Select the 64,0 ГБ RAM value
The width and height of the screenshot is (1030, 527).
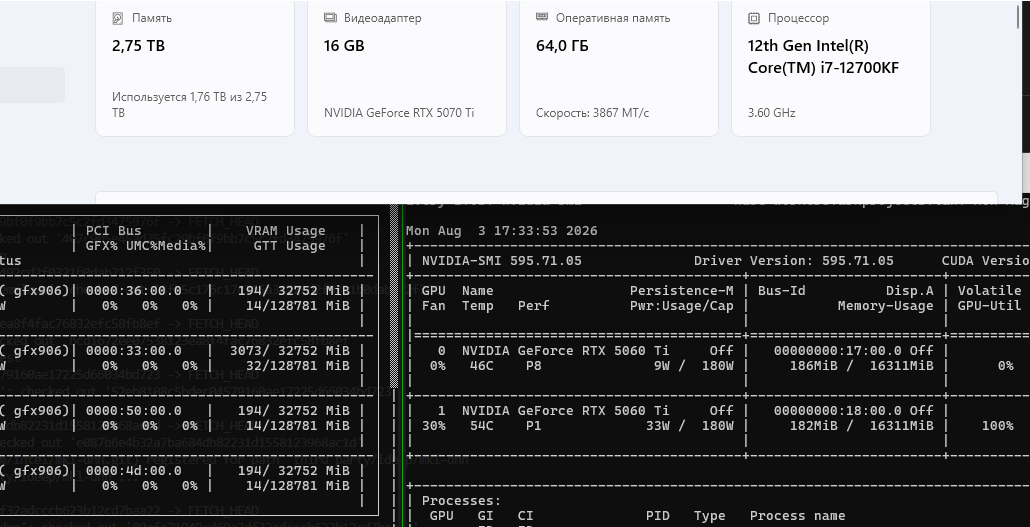tap(562, 46)
